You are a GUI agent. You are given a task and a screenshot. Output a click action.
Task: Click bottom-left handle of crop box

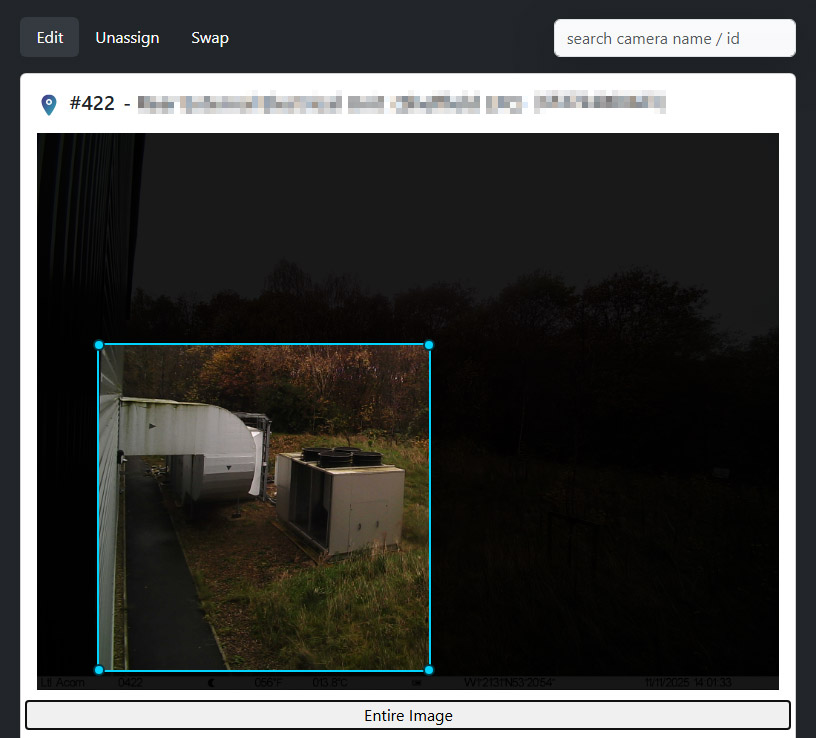coord(99,670)
